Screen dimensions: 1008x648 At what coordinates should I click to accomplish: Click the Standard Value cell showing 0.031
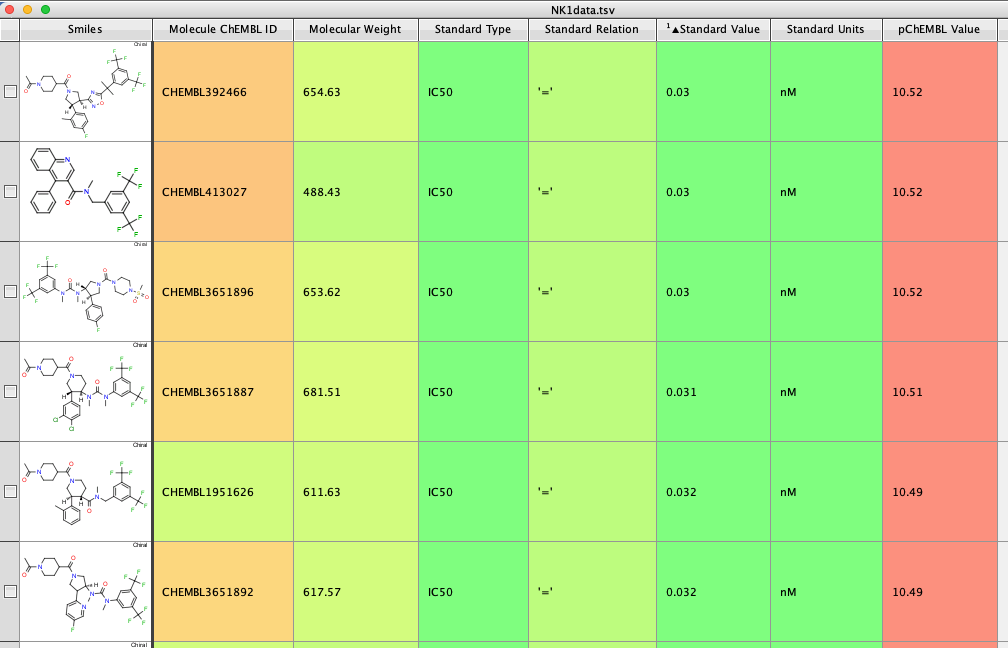pyautogui.click(x=713, y=392)
